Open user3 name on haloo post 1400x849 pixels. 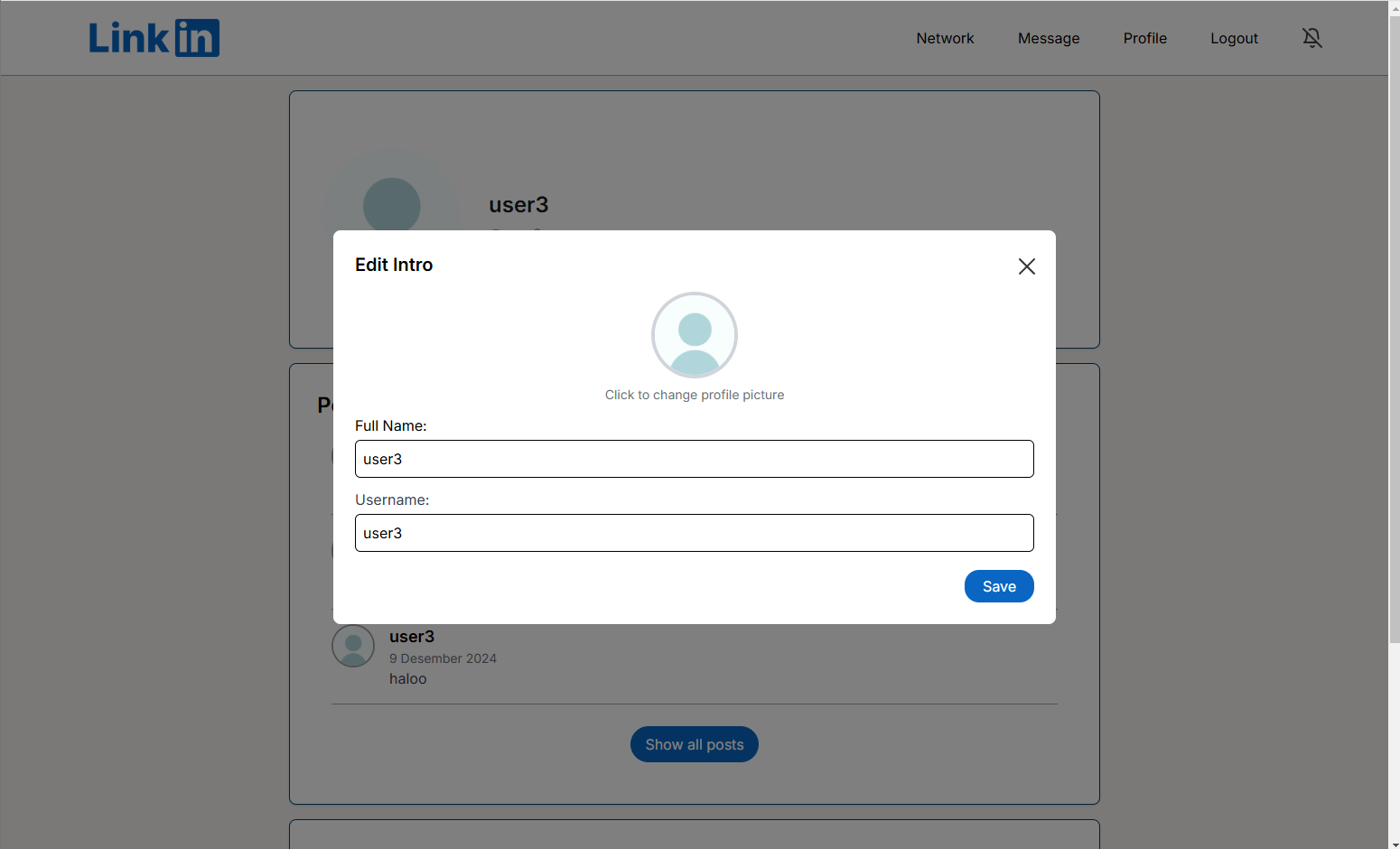click(x=412, y=637)
